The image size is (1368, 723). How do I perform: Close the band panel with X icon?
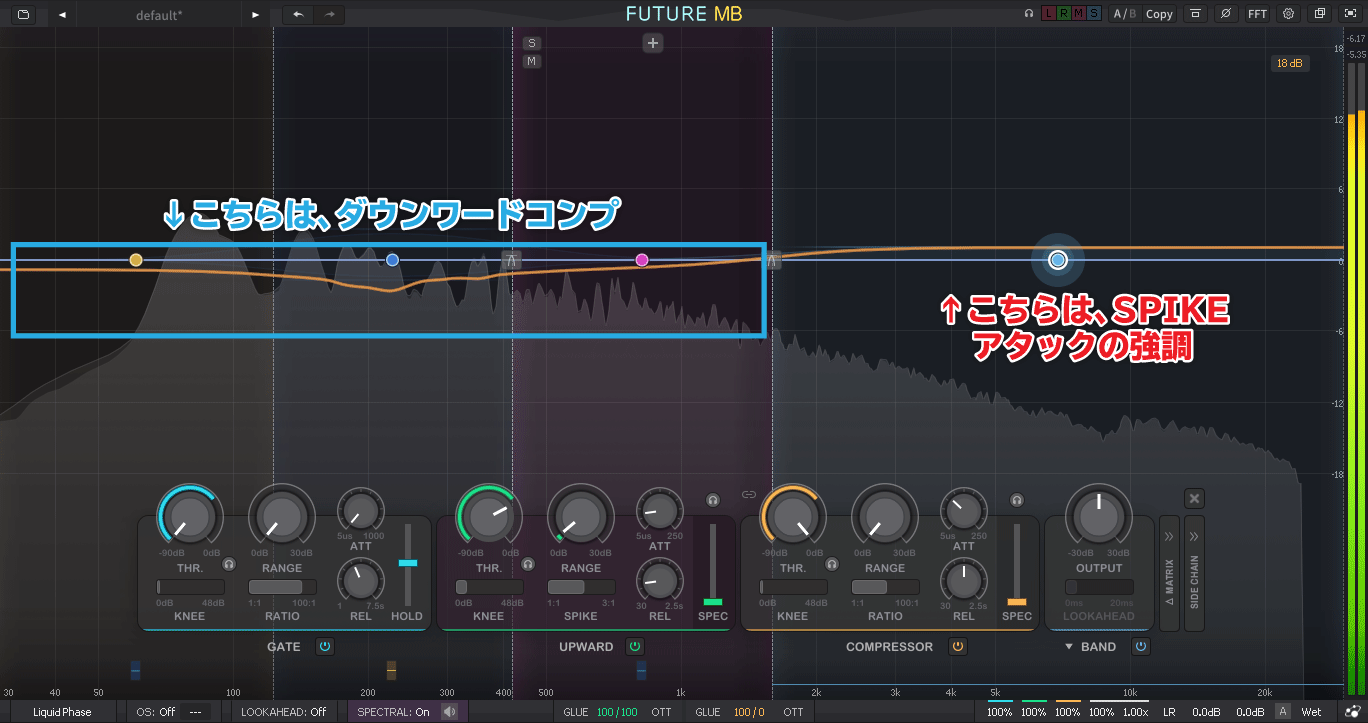pos(1194,498)
